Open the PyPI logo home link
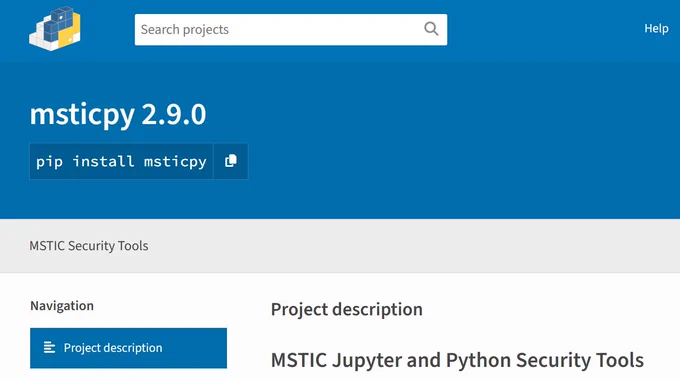Image resolution: width=680 pixels, height=381 pixels. (55, 29)
